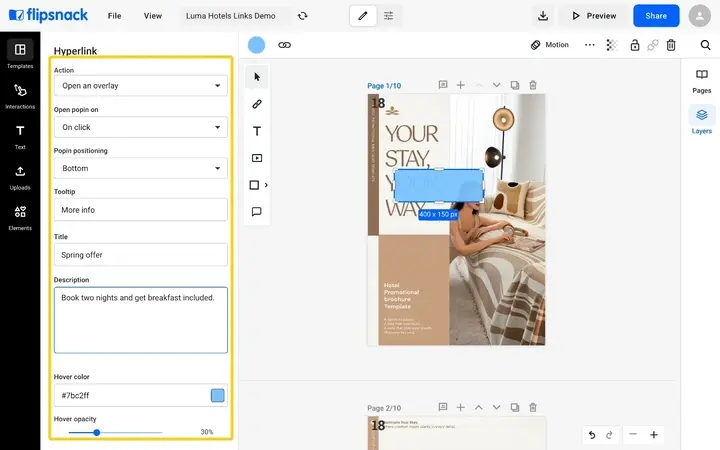Move Page 1 down
This screenshot has height=450, width=720.
496,85
